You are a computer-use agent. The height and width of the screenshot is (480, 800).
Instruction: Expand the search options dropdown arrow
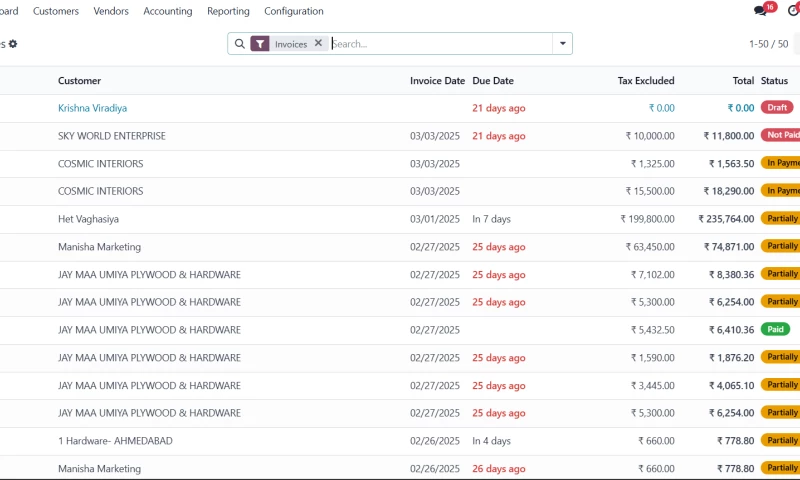coord(562,44)
